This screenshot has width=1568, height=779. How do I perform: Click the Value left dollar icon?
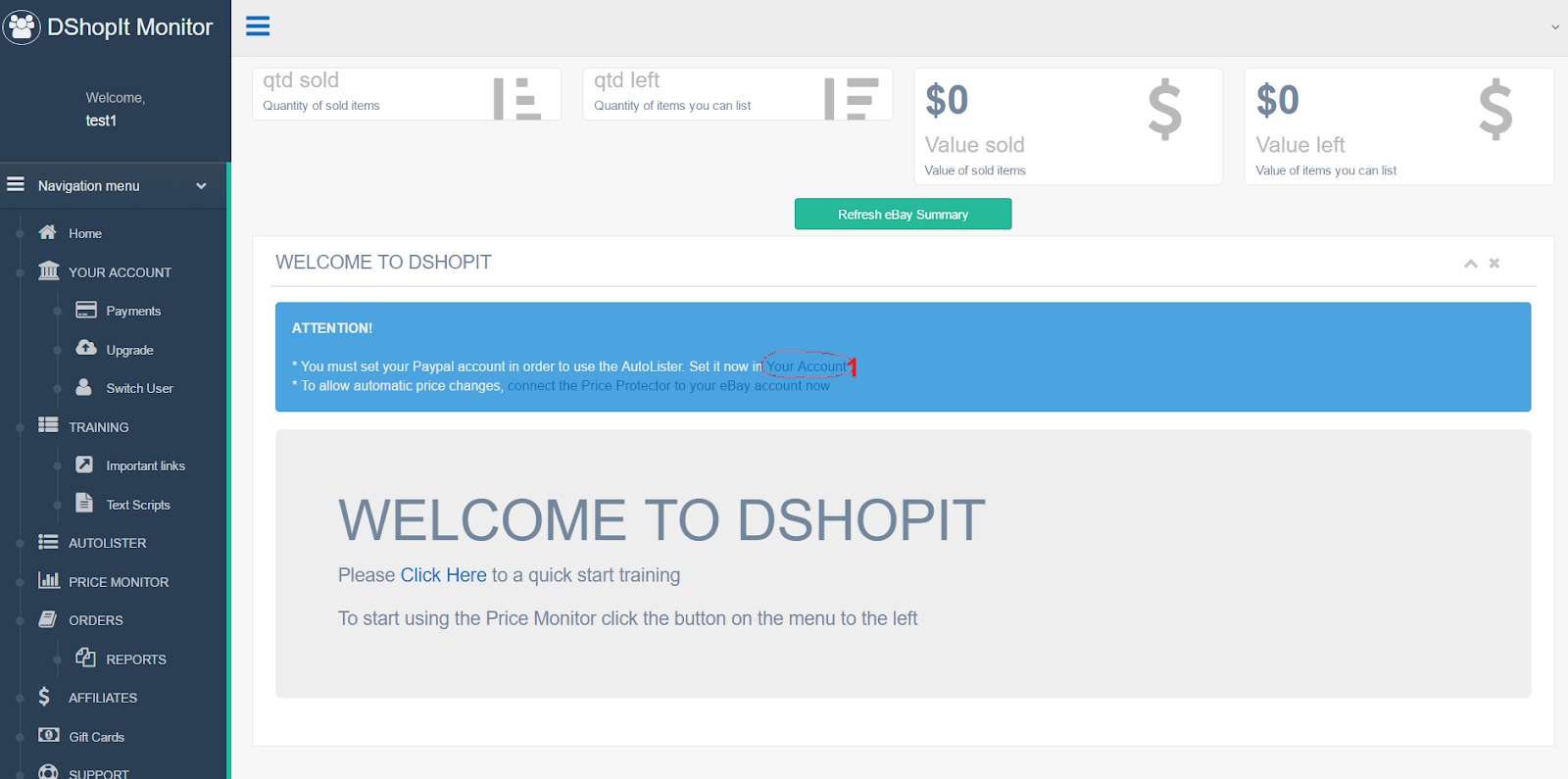[x=1495, y=110]
